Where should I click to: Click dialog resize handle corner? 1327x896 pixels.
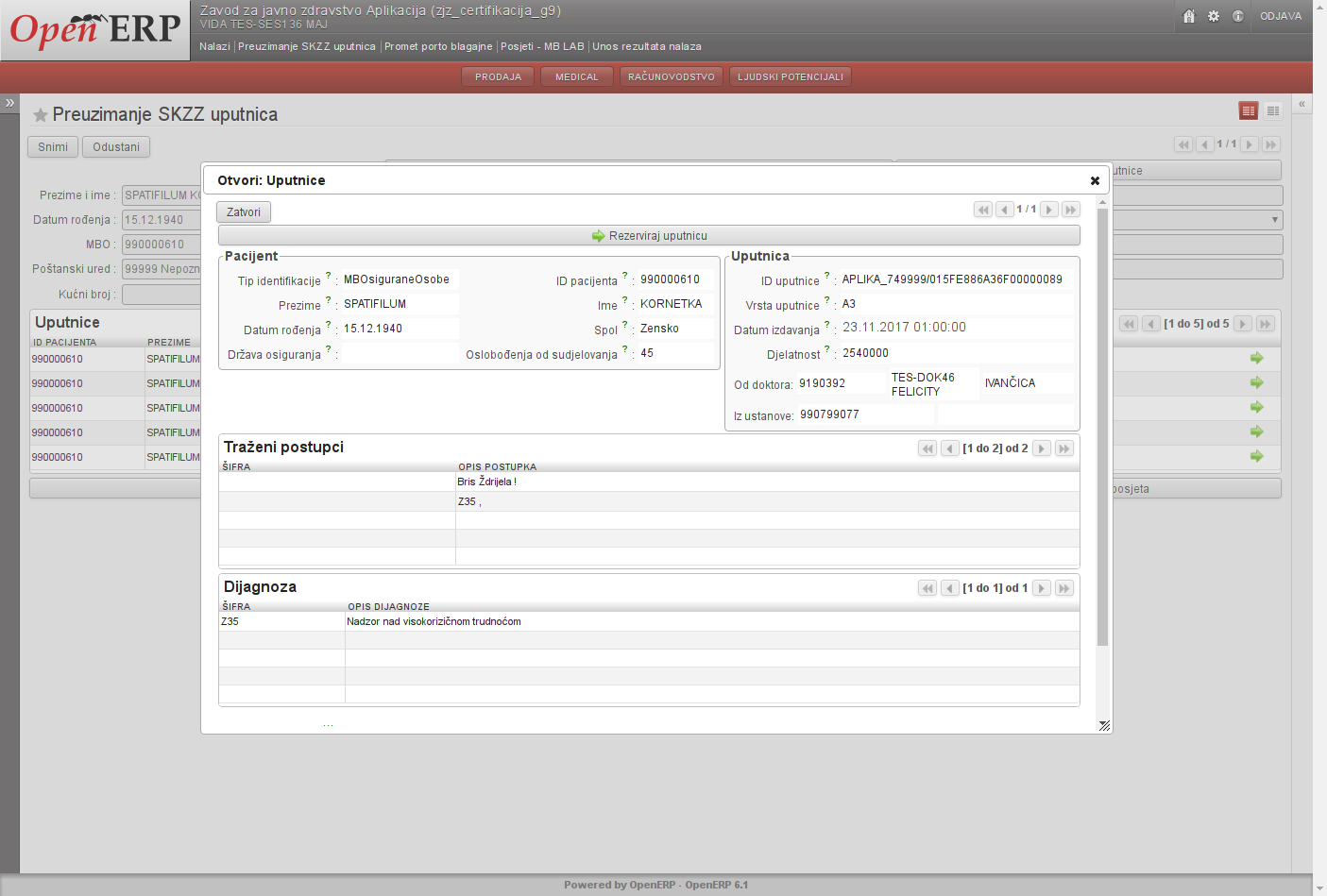tap(1104, 725)
